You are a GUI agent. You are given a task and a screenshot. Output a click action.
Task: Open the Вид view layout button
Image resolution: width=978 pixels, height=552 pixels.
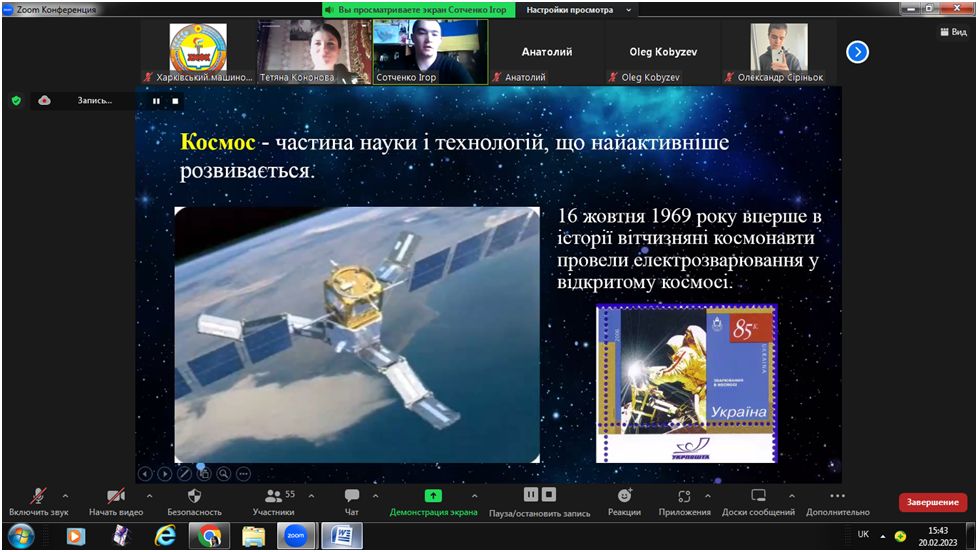(x=954, y=32)
